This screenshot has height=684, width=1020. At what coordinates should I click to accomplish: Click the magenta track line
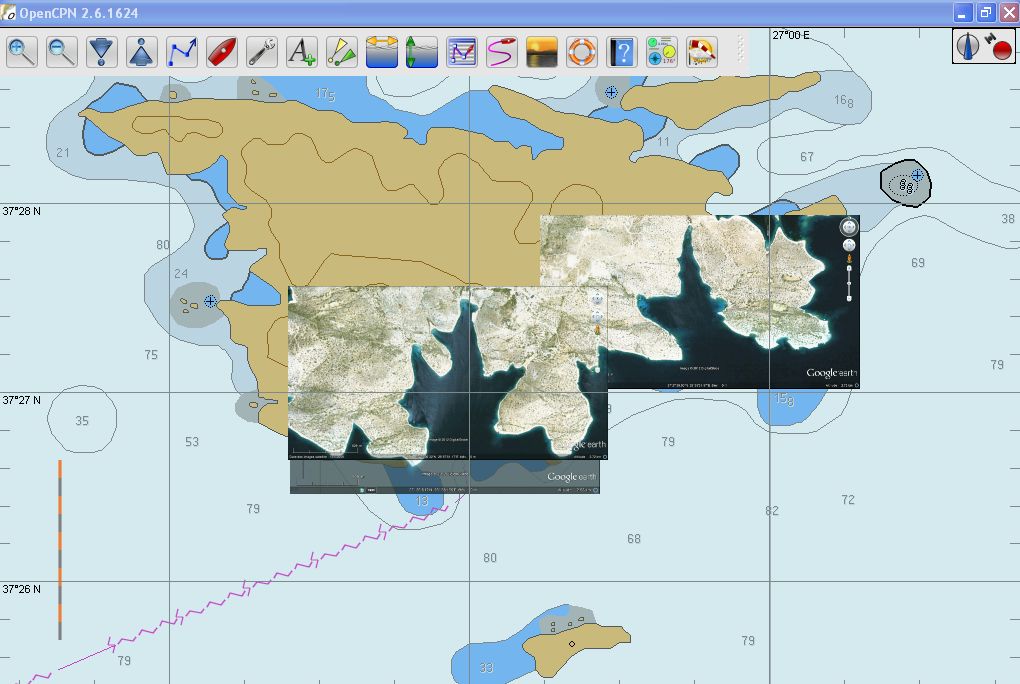click(247, 588)
